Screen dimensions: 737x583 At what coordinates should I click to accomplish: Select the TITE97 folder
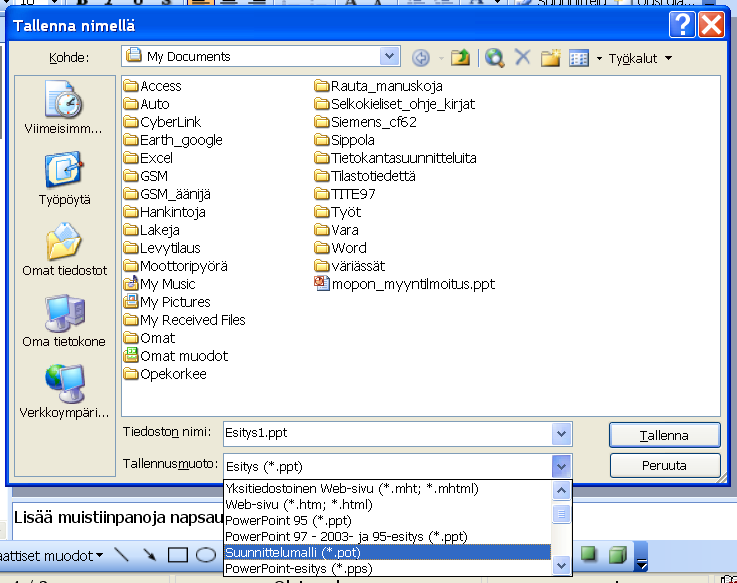[x=345, y=194]
